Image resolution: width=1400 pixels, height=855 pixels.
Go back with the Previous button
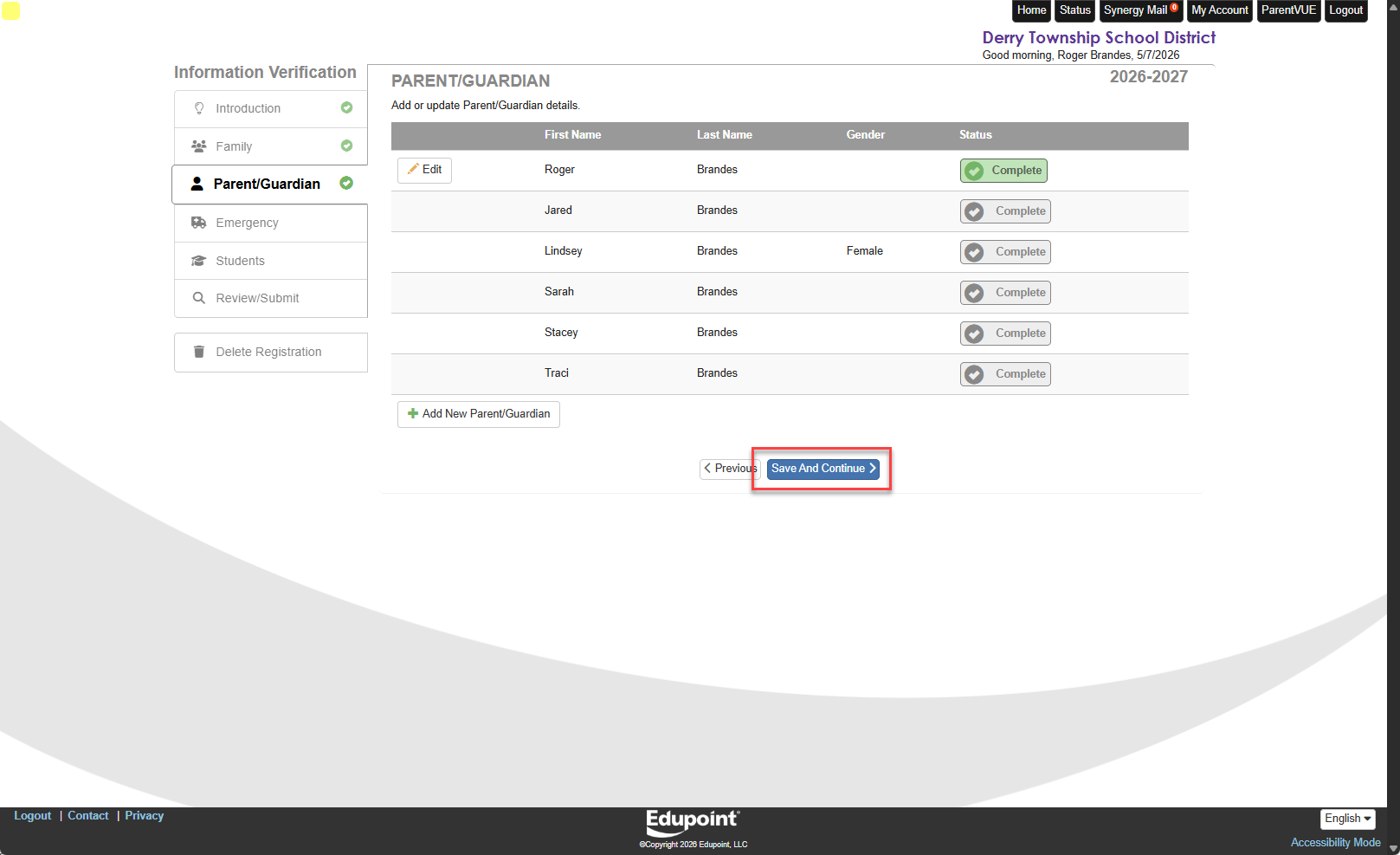pyautogui.click(x=730, y=469)
